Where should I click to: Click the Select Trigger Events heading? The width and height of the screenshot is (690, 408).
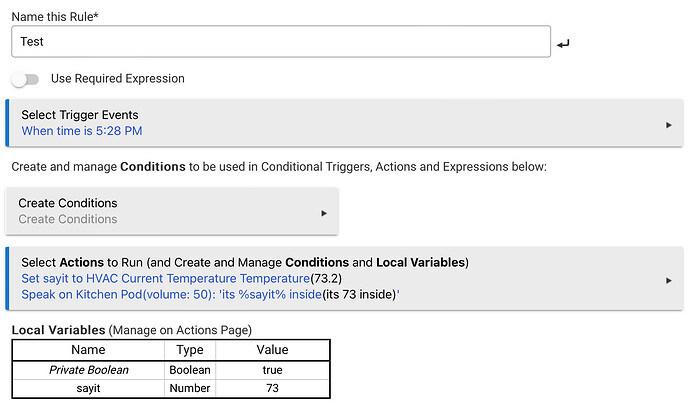tap(80, 115)
